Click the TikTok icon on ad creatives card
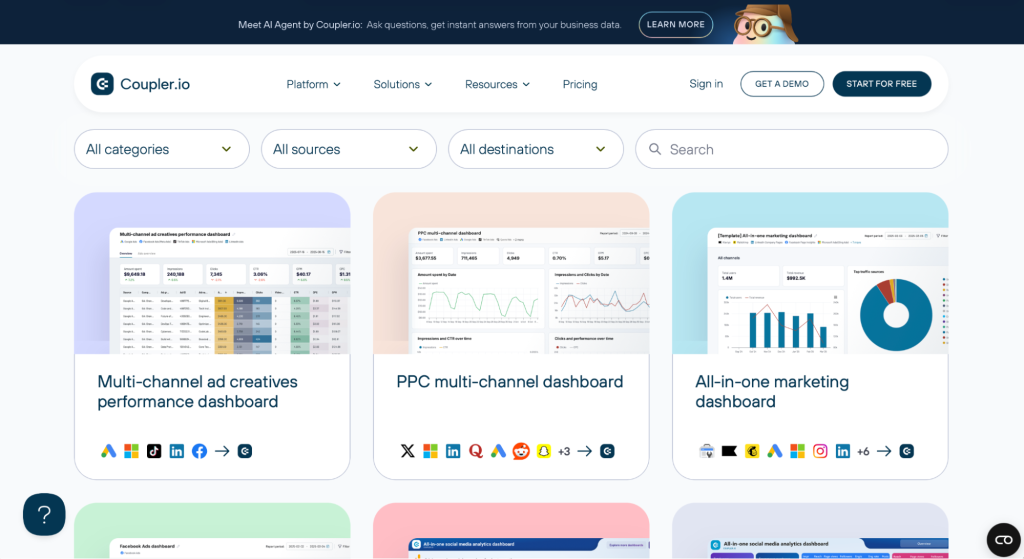1024x559 pixels. (x=154, y=451)
